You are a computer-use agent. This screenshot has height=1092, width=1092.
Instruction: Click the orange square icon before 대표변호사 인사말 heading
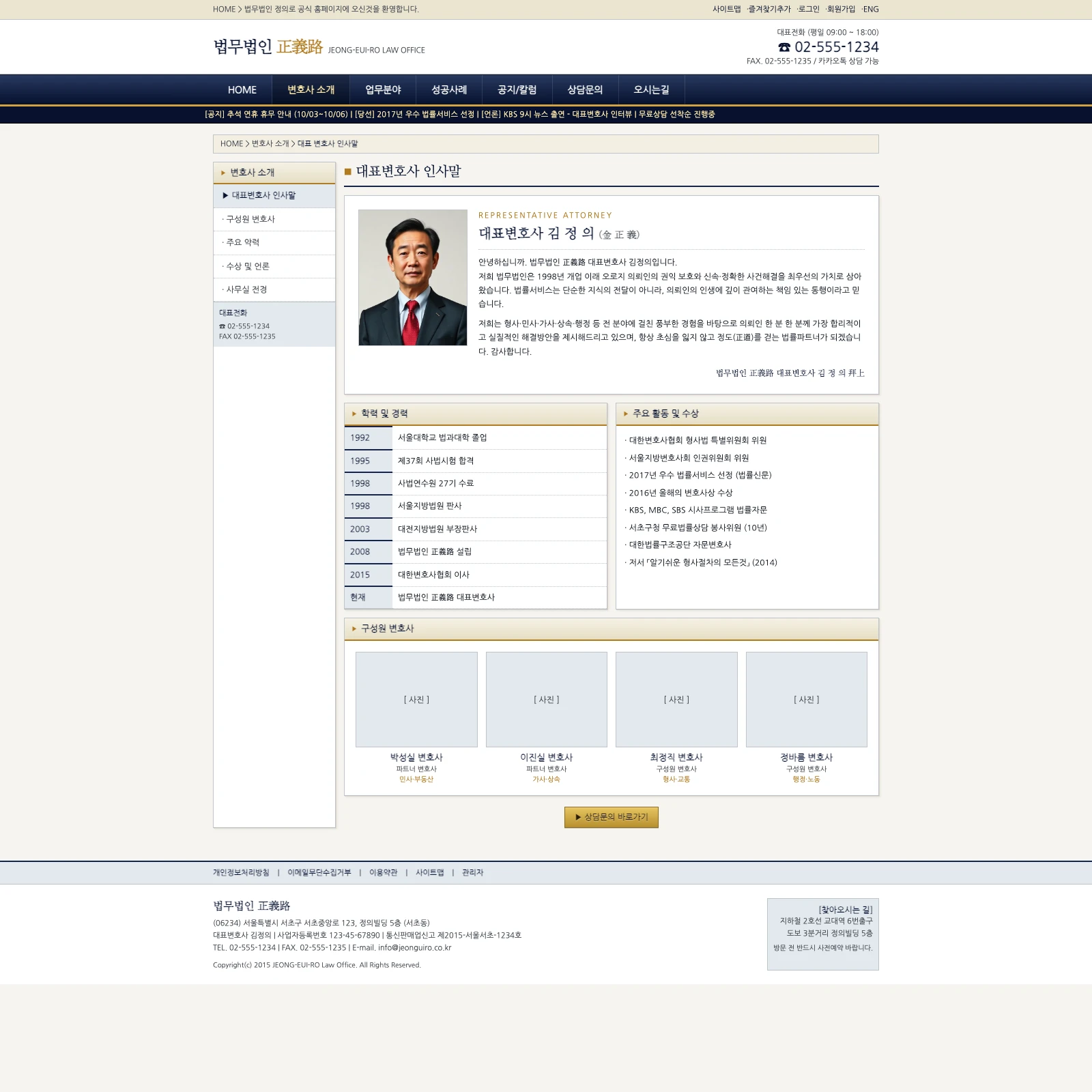pyautogui.click(x=347, y=171)
